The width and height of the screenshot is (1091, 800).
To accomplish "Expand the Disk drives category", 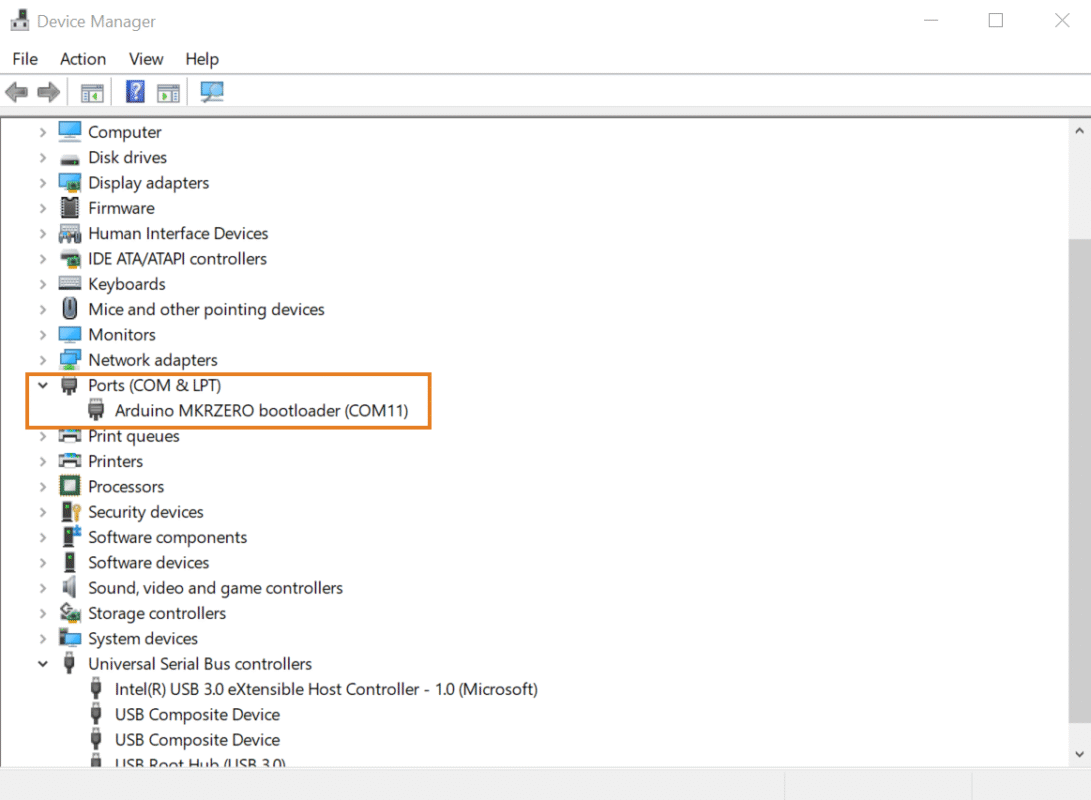I will click(42, 158).
